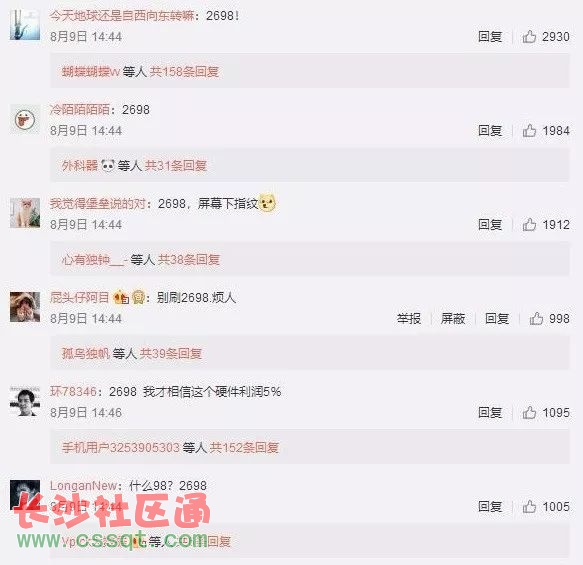Screen dimensions: 583x565
Task: Open user profile 蝴蝶蝴蝶w
Action: pyautogui.click(x=91, y=72)
